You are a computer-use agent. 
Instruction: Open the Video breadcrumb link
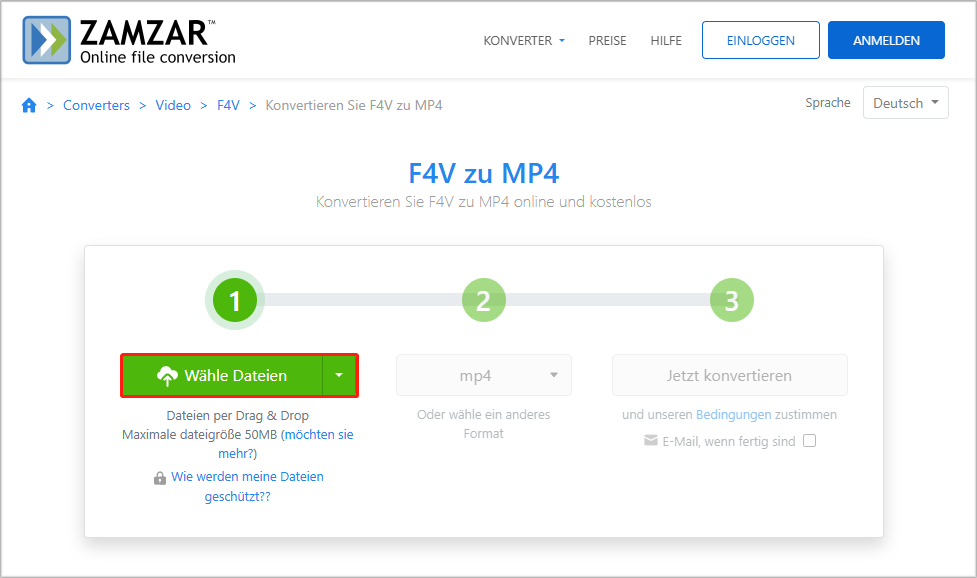tap(173, 105)
